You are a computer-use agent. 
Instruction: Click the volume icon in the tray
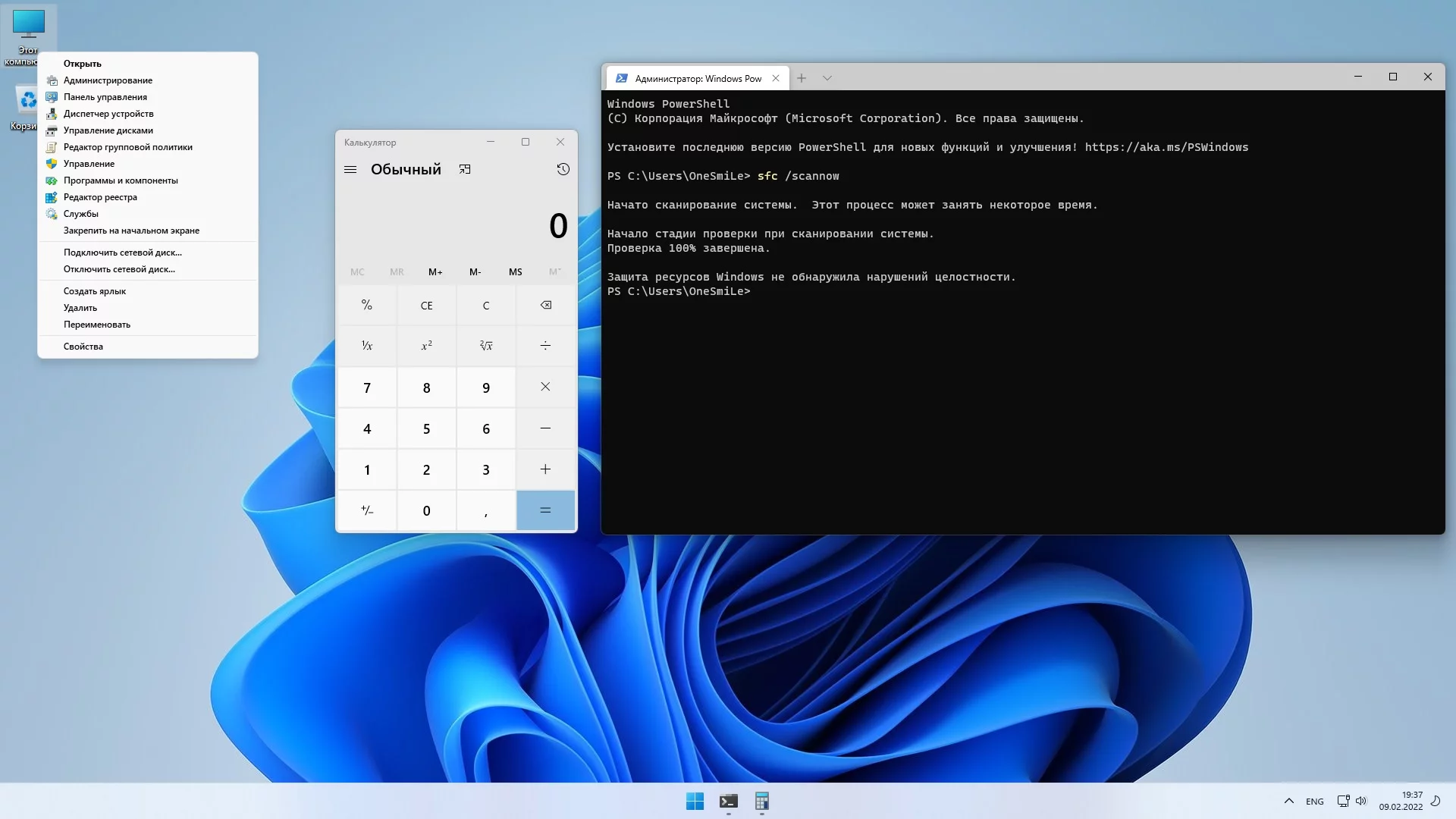[x=1361, y=801]
